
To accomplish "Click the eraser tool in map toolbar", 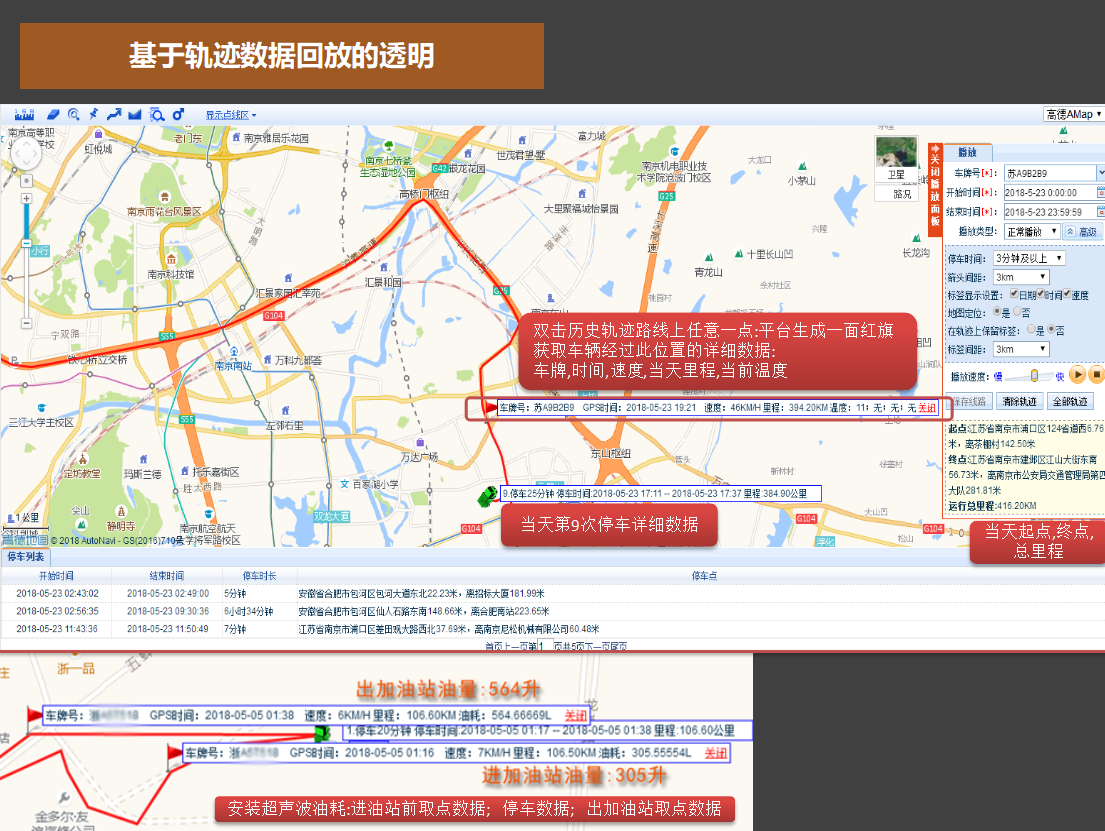I will (54, 115).
